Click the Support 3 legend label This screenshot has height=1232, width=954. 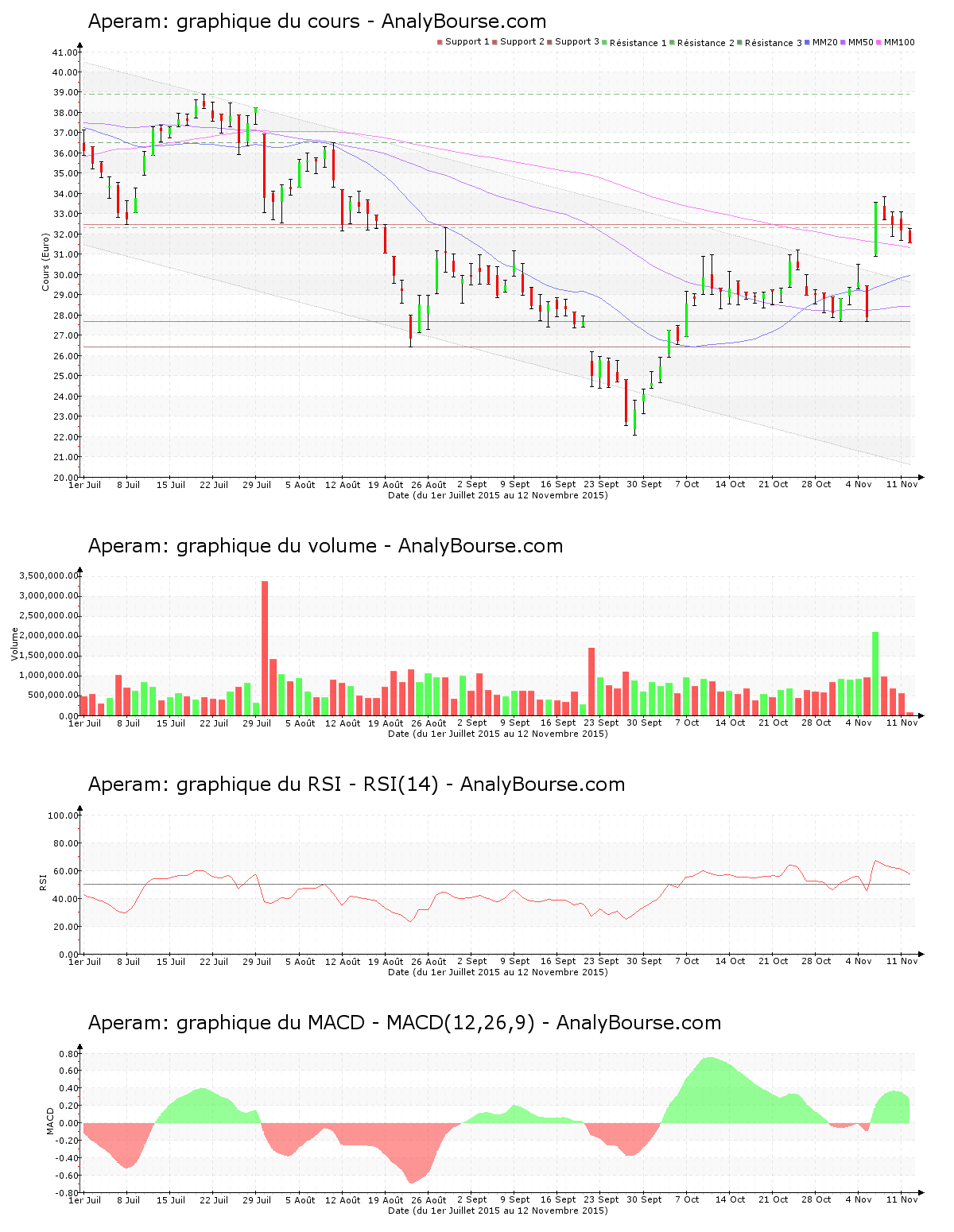coord(576,42)
